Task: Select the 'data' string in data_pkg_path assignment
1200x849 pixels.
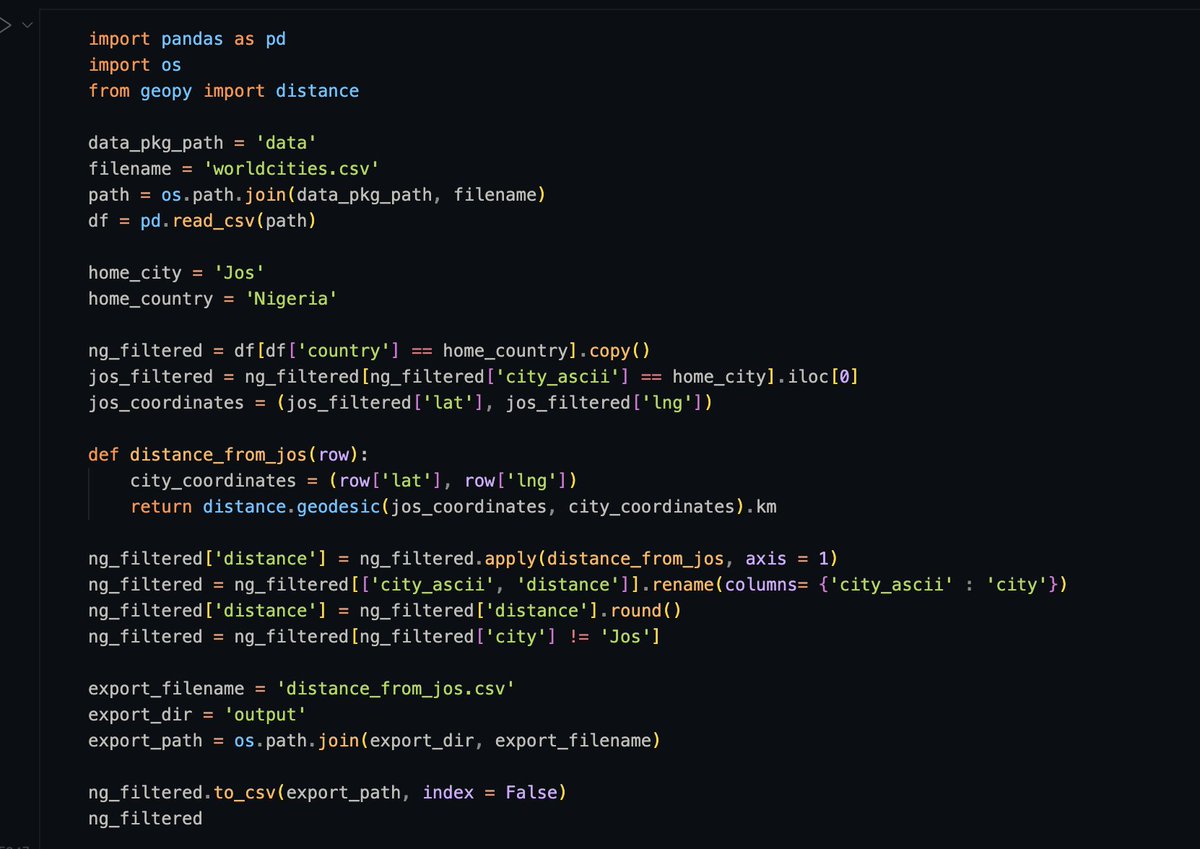Action: [286, 143]
